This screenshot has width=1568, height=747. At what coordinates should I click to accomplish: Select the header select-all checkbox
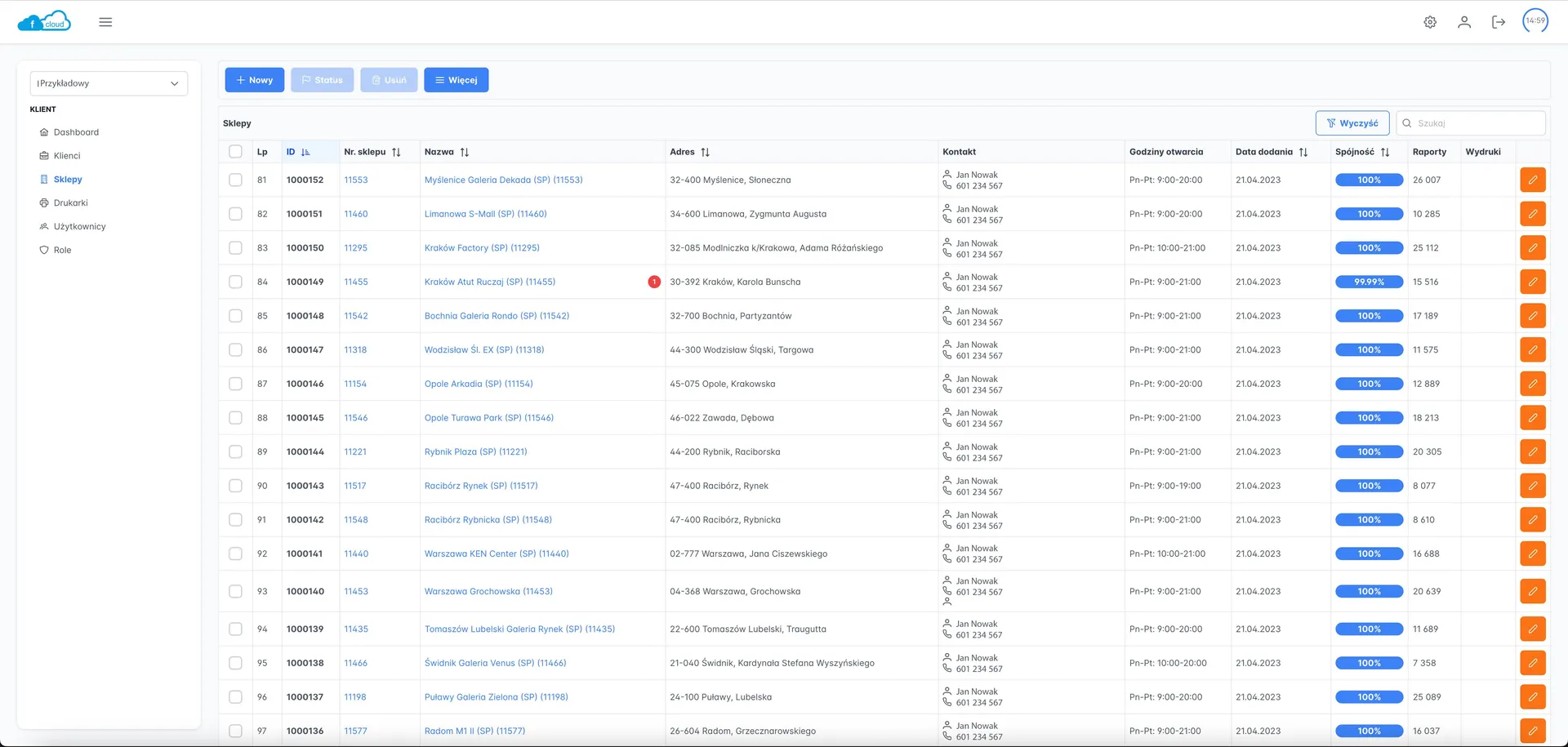coord(235,152)
